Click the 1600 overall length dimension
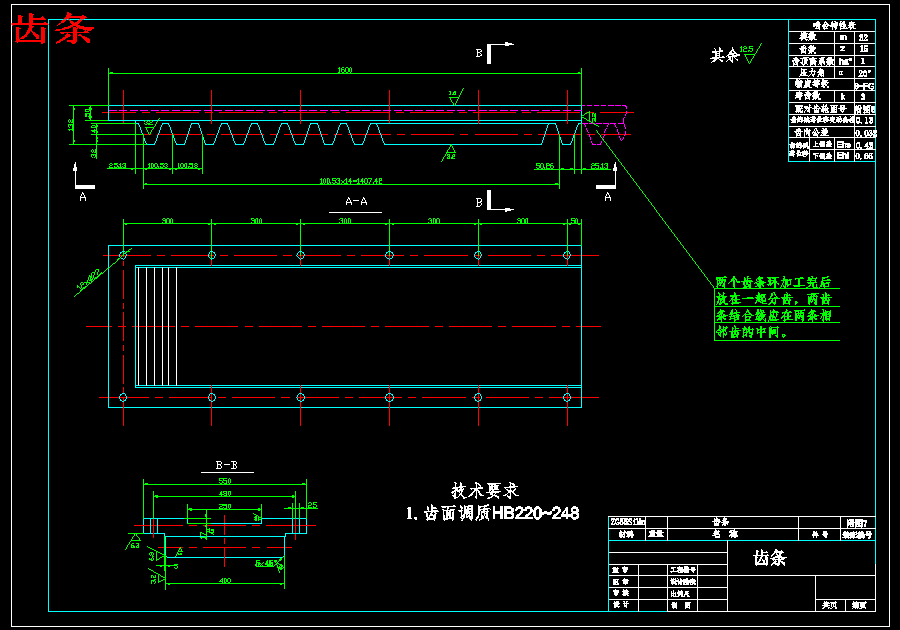 click(x=344, y=70)
